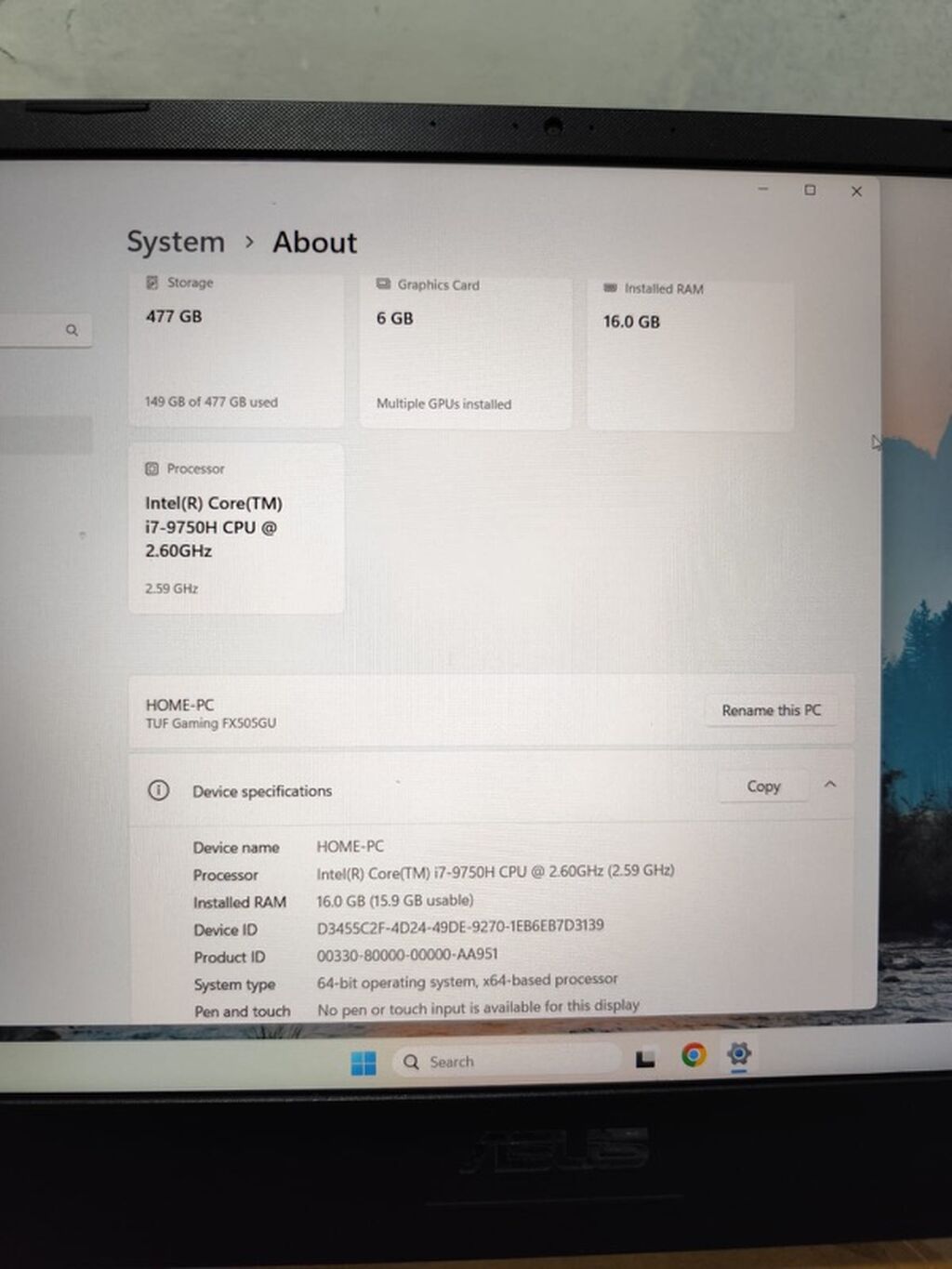This screenshot has width=952, height=1269.
Task: Copy the device specifications
Action: pyautogui.click(x=763, y=787)
